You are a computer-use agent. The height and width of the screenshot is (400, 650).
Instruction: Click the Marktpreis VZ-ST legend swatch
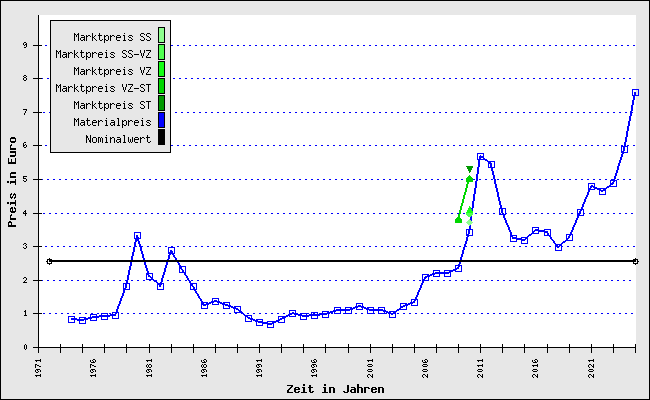pos(162,87)
